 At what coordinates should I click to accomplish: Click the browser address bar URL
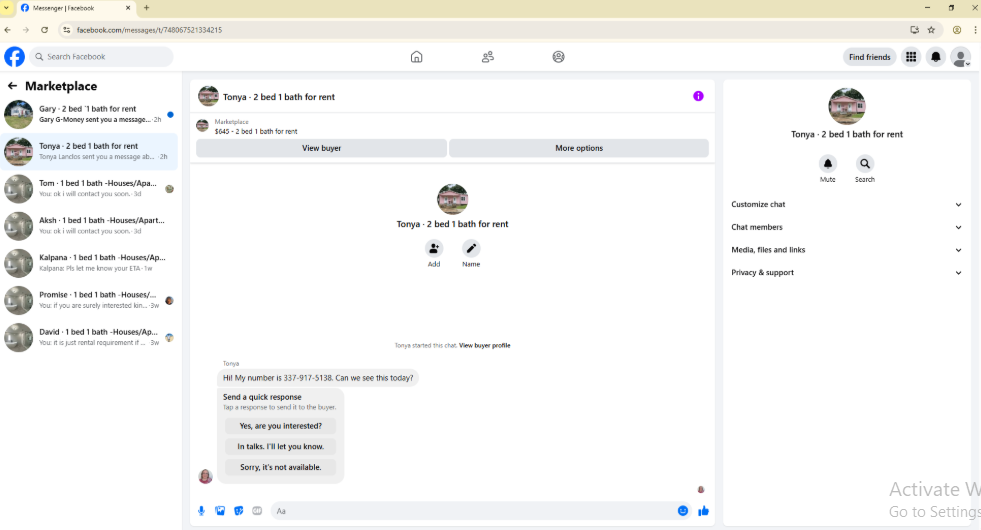tap(150, 29)
